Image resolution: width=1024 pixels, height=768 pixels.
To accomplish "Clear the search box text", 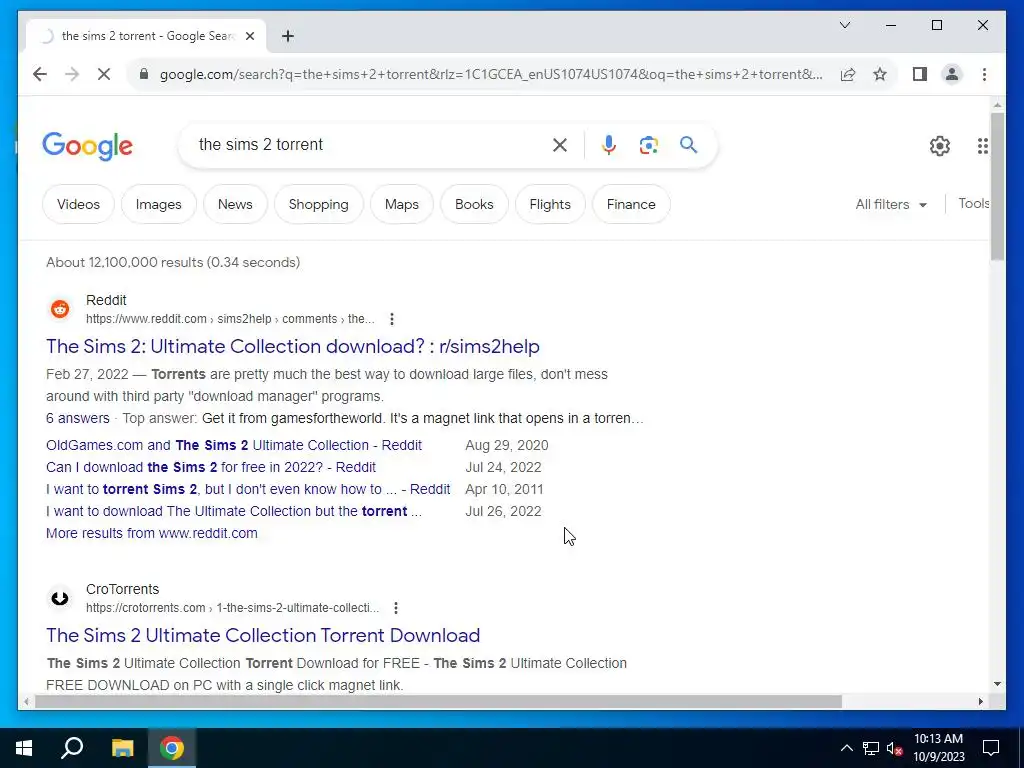I will tap(560, 145).
